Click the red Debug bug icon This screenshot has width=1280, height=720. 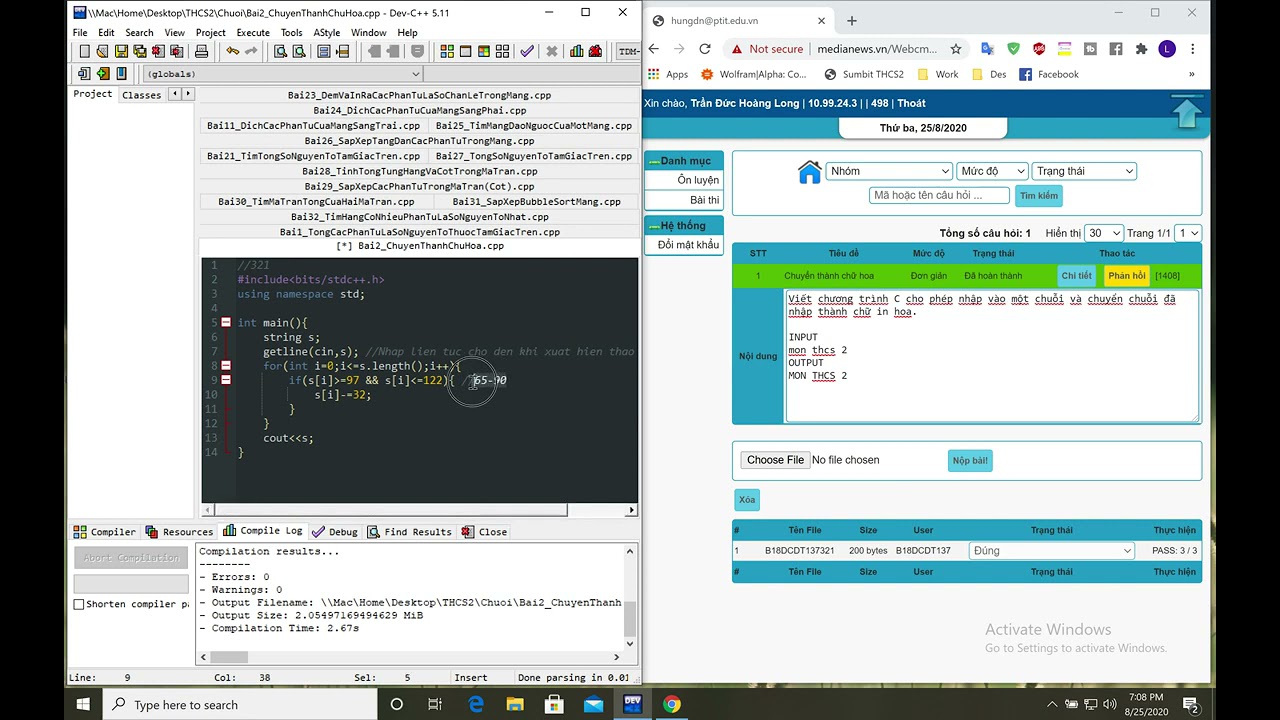coord(596,52)
